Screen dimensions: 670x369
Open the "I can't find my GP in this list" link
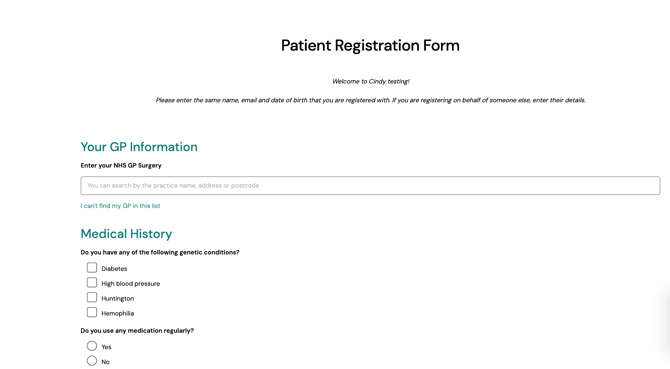120,206
